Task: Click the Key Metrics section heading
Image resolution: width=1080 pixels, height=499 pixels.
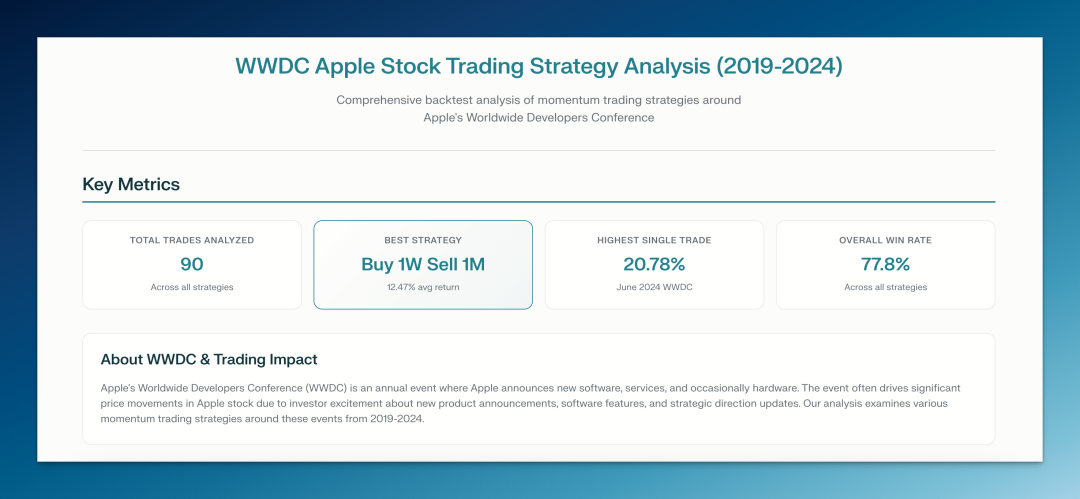Action: click(x=131, y=184)
